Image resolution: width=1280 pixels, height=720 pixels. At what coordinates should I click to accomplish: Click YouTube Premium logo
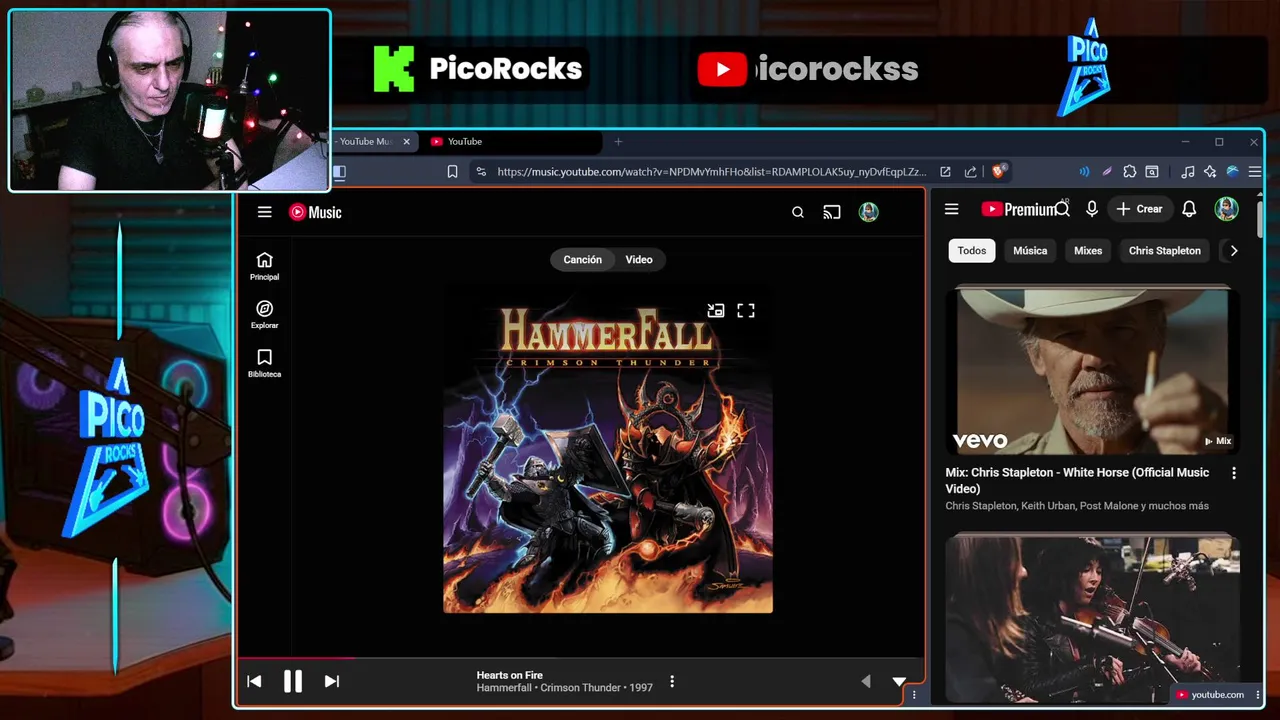click(1018, 209)
